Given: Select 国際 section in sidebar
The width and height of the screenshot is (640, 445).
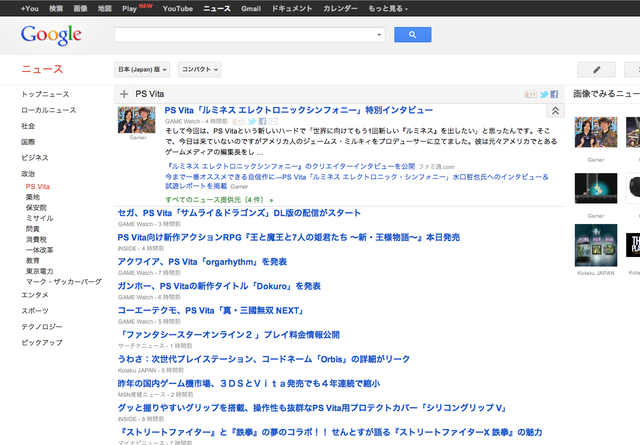Looking at the screenshot, I should tap(28, 142).
